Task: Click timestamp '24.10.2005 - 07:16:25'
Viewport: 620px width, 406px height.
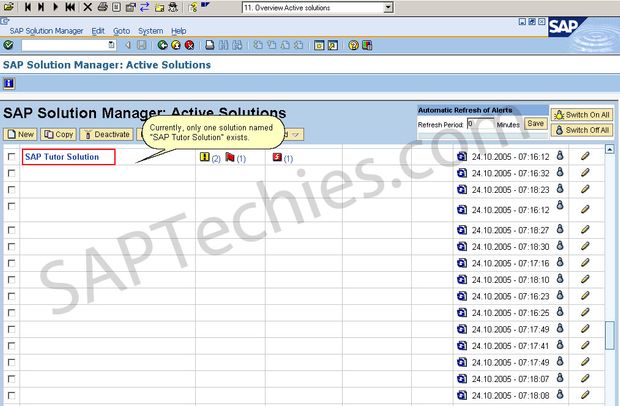Action: click(510, 313)
